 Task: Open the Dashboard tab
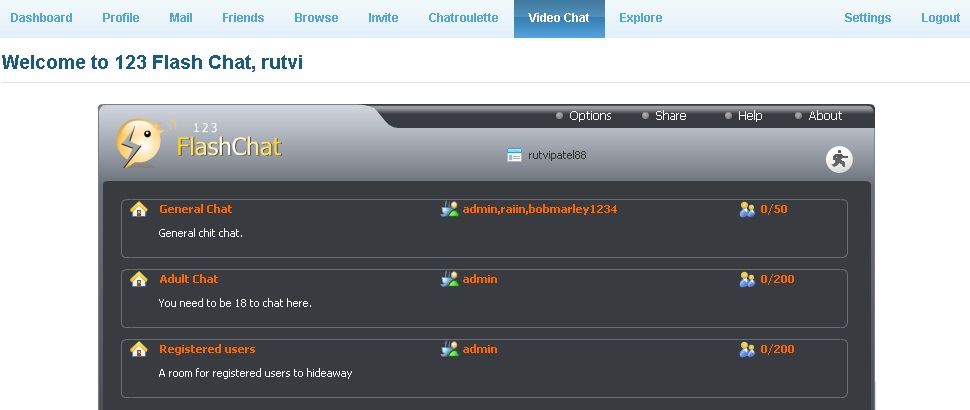41,18
